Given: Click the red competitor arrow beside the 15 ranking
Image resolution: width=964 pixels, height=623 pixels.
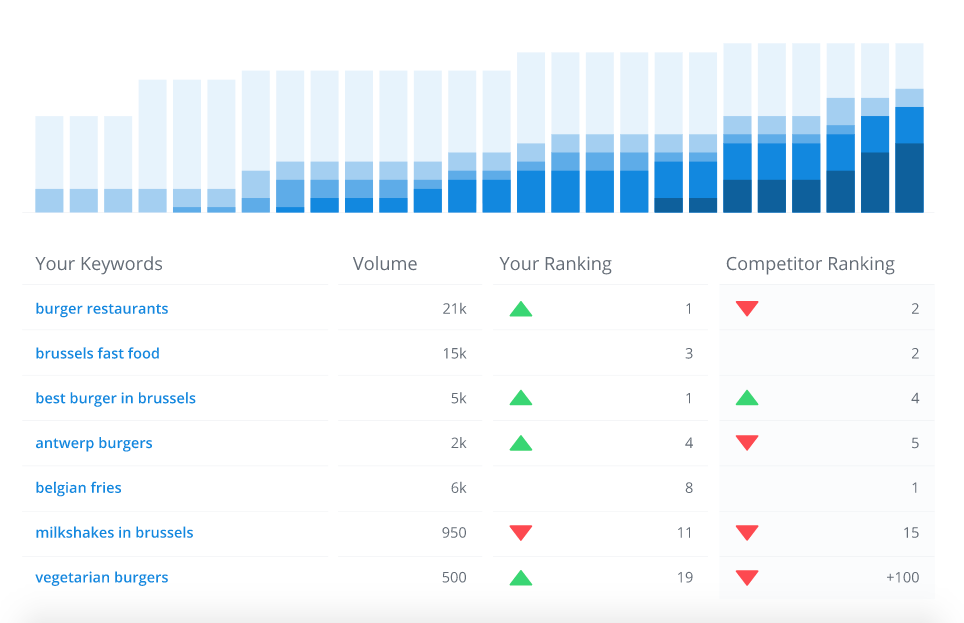Looking at the screenshot, I should [x=747, y=533].
